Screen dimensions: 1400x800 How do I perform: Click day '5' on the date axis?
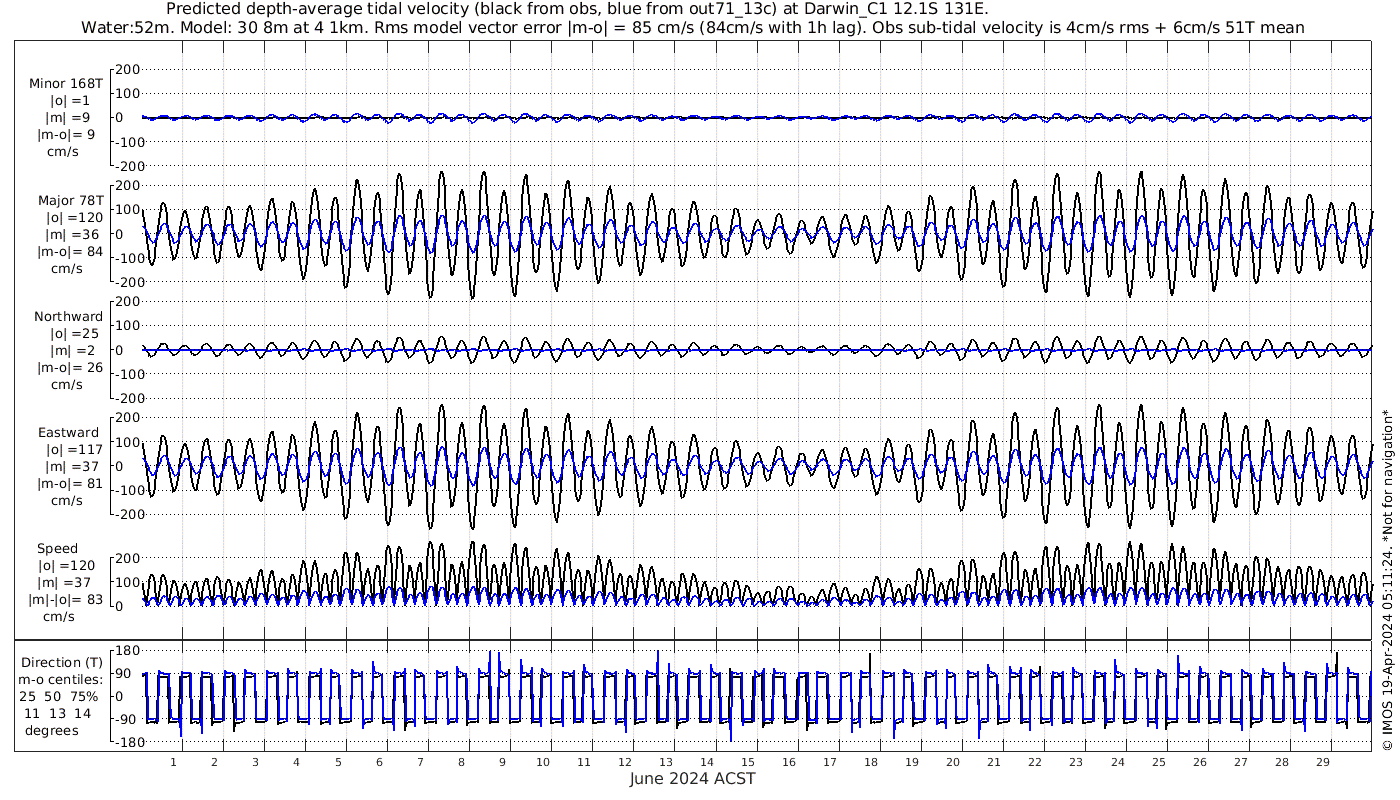click(338, 762)
